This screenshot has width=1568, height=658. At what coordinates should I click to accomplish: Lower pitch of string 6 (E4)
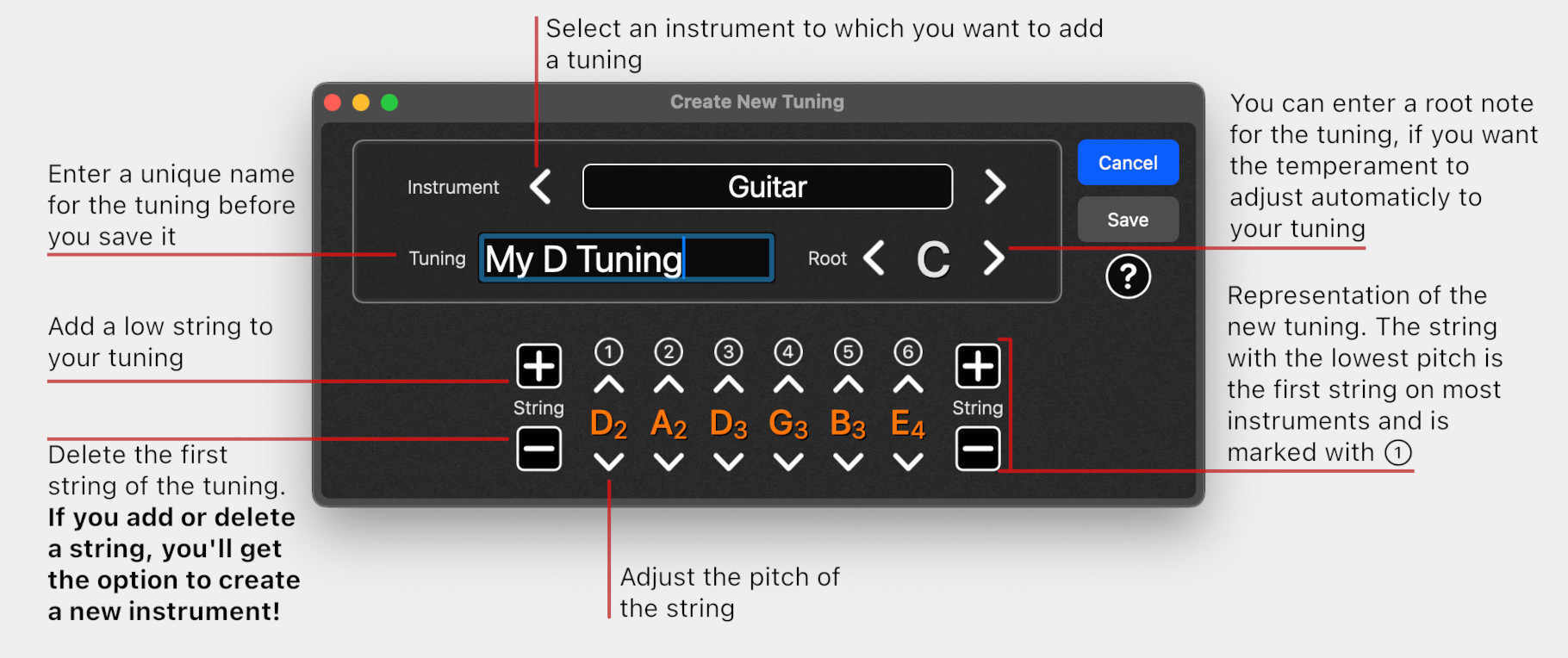pos(908,462)
